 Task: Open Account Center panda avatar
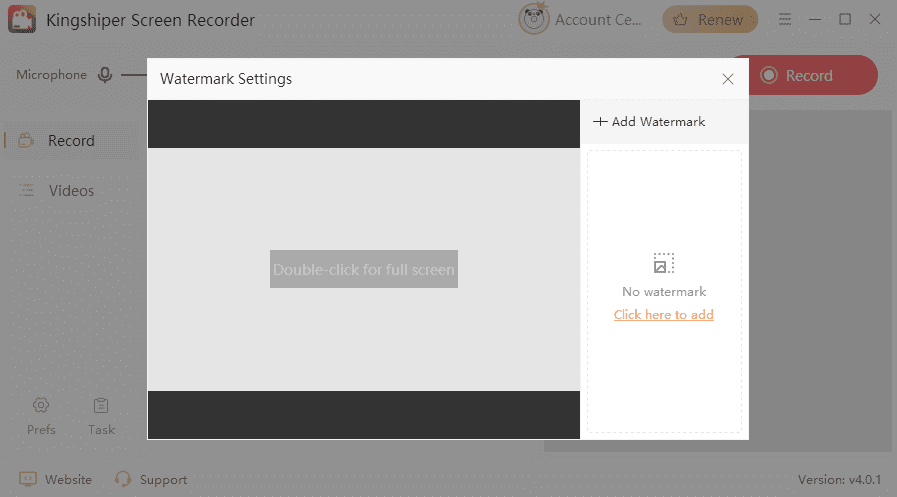(534, 19)
